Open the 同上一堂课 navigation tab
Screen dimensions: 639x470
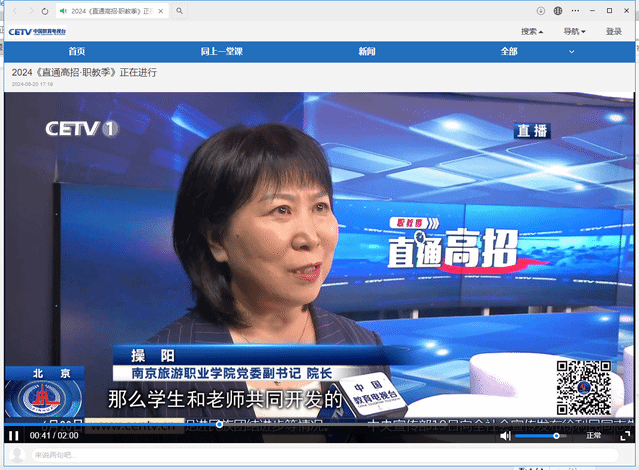point(221,51)
